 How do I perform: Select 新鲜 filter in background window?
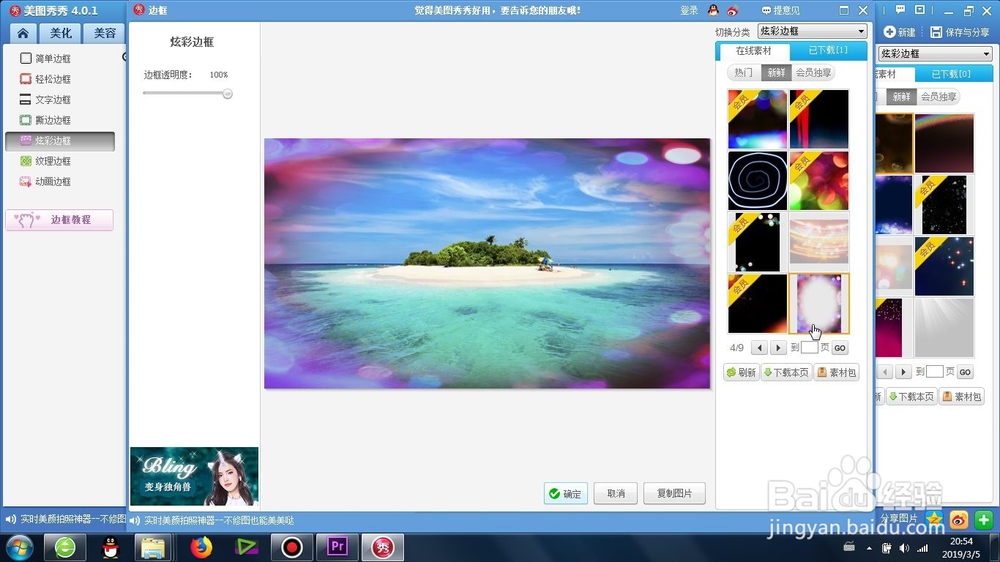coord(901,97)
